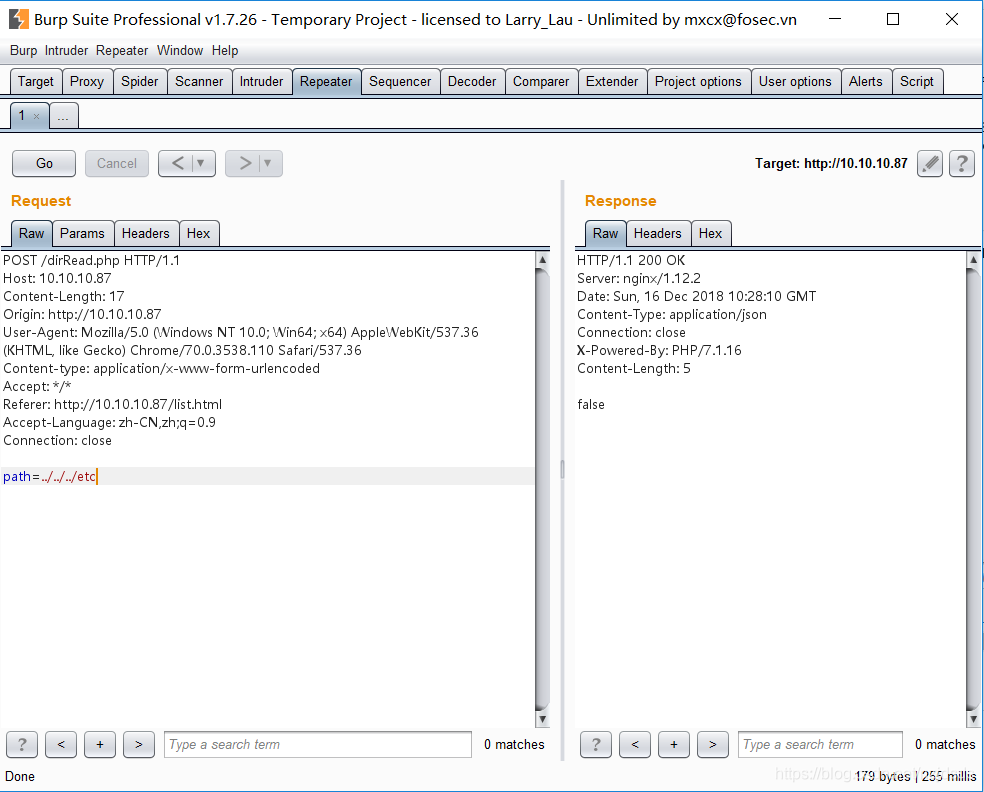Click the pencil icon to edit the target
The width and height of the screenshot is (984, 792).
coord(929,164)
